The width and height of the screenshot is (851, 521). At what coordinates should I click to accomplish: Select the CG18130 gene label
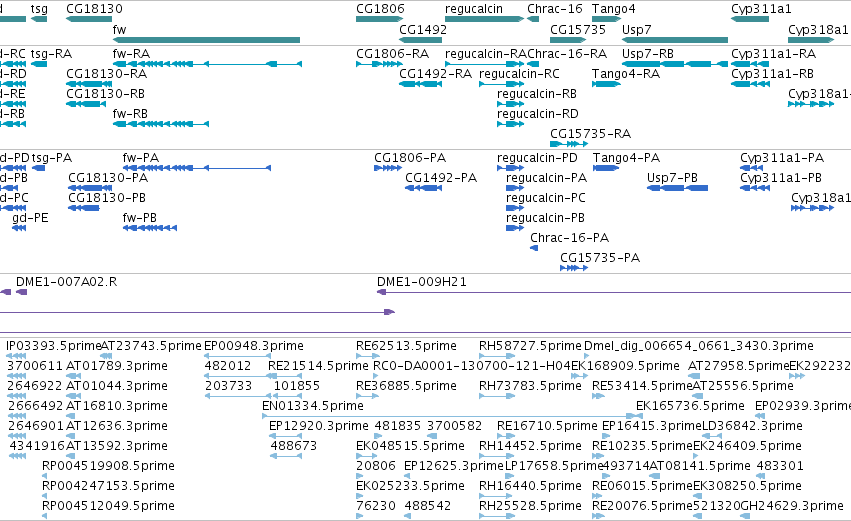(x=94, y=9)
